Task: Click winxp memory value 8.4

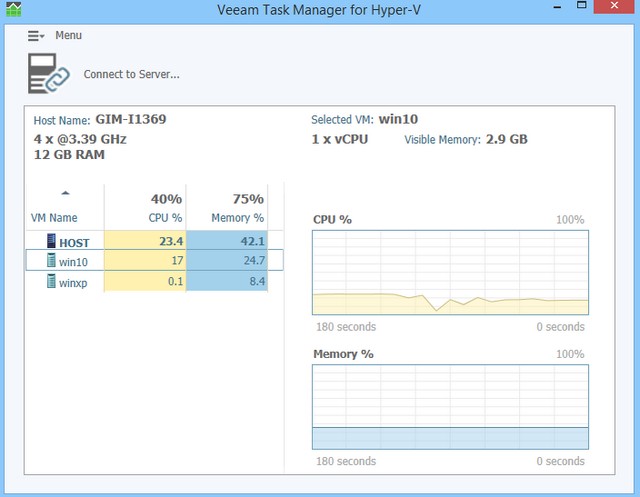Action: [257, 281]
